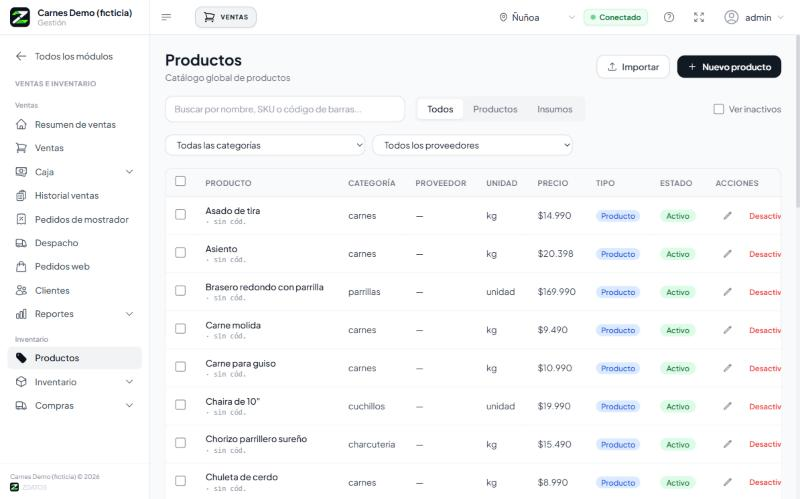The image size is (800, 499).
Task: Click Desactivar for Chuleta de cerdo
Action: tap(765, 482)
